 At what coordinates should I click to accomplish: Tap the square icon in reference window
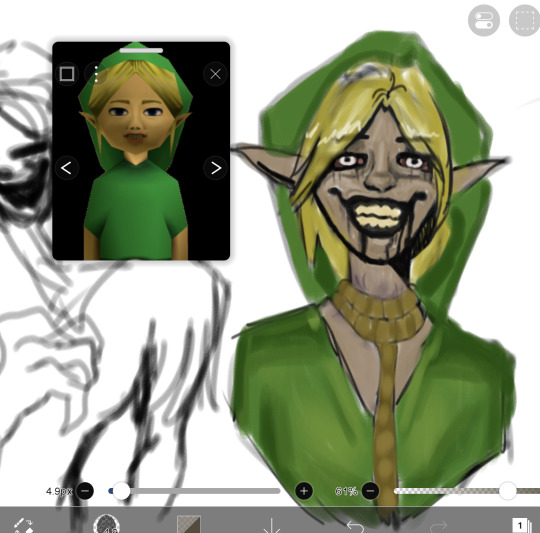click(67, 74)
